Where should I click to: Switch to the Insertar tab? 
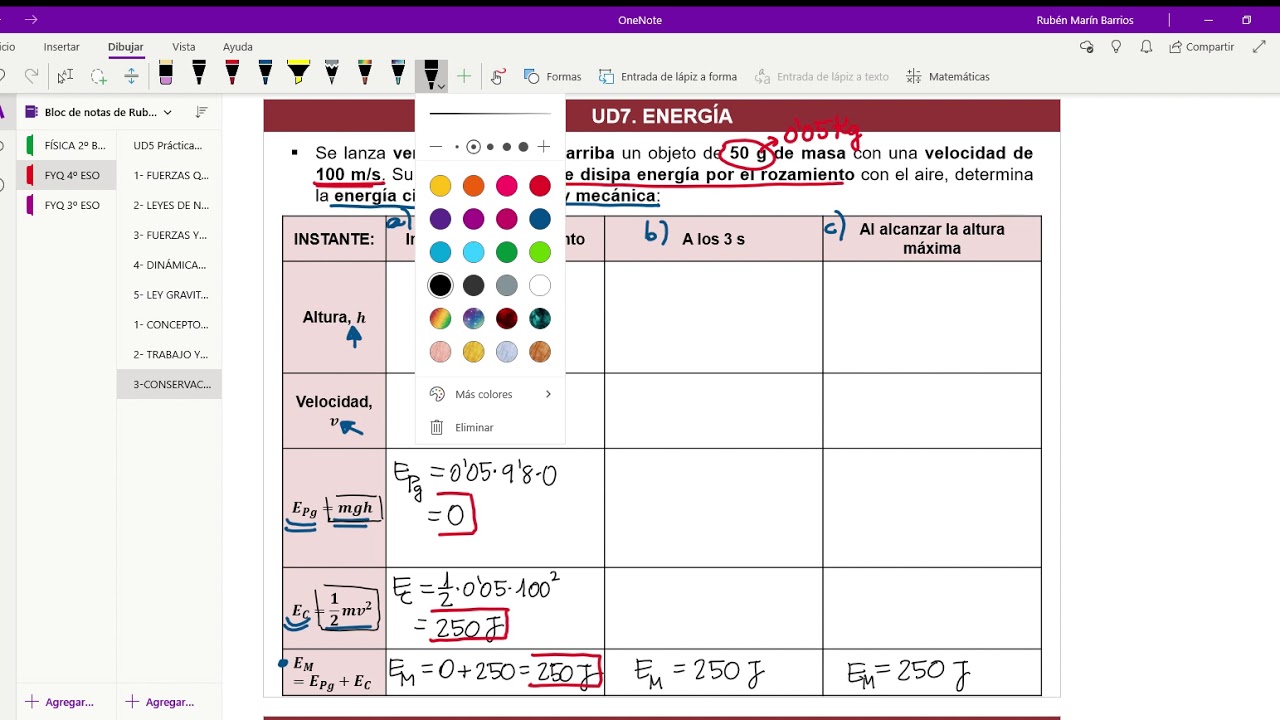tap(61, 47)
